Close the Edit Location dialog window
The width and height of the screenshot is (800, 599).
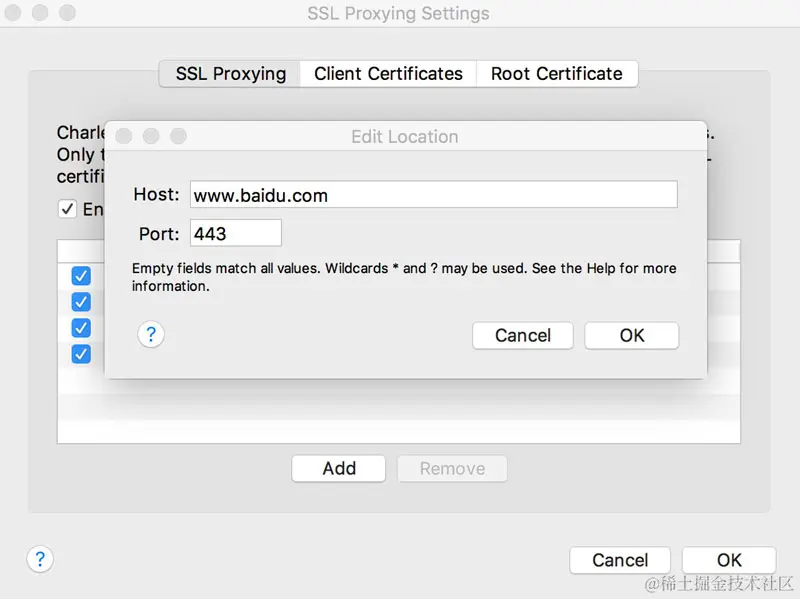[123, 136]
